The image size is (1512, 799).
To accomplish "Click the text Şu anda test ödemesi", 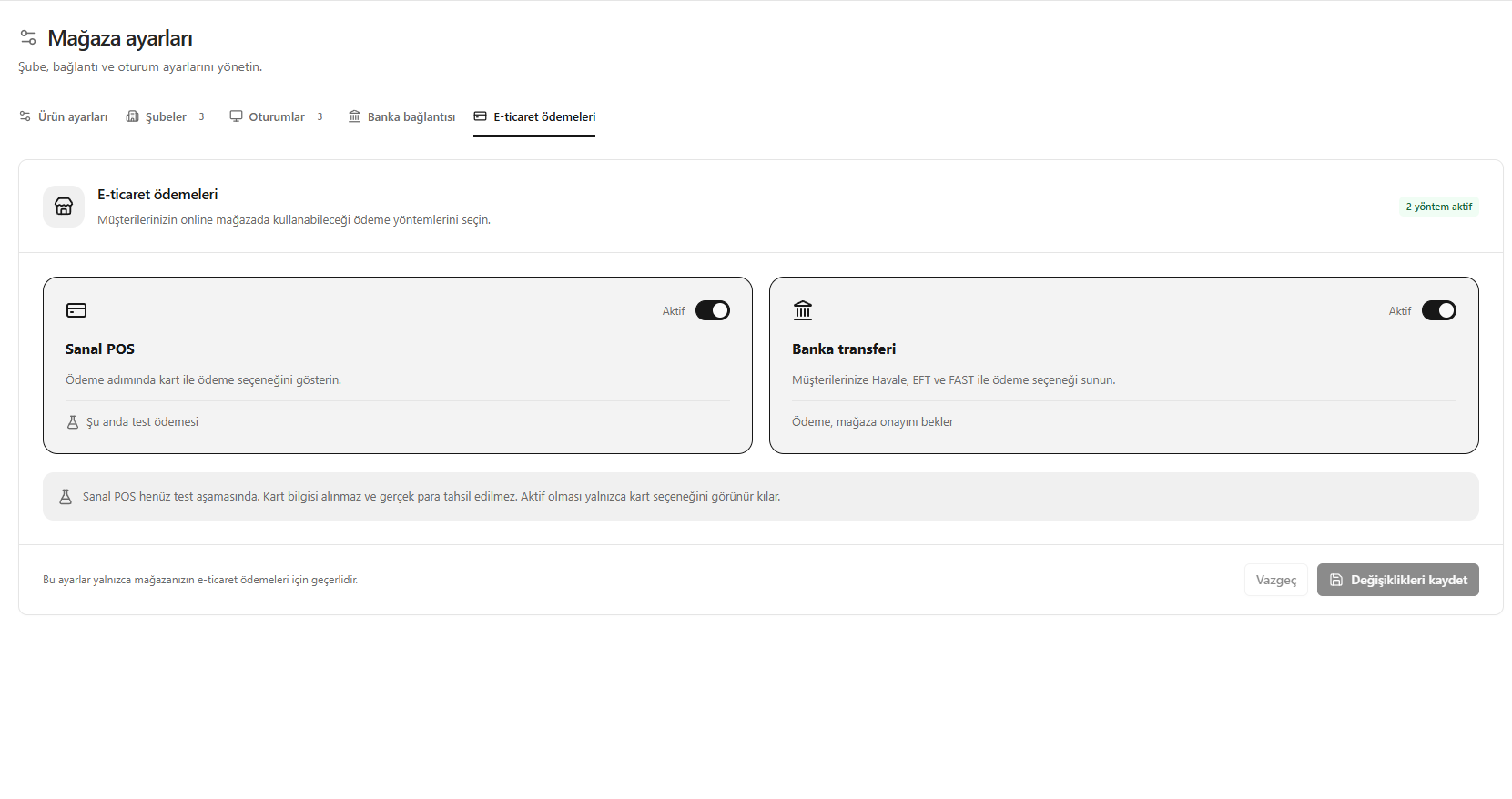I will pyautogui.click(x=142, y=422).
